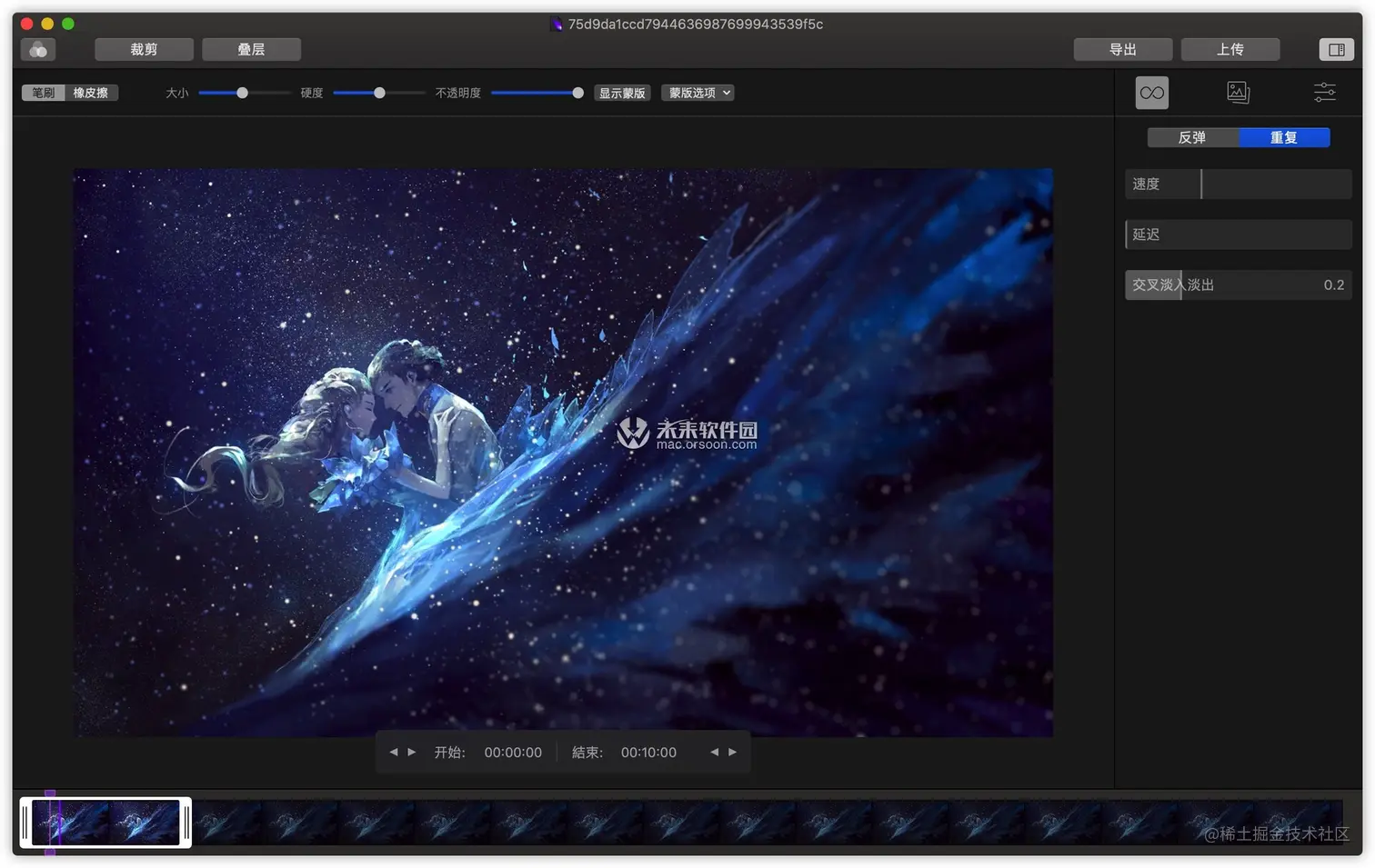The height and width of the screenshot is (868, 1375).
Task: Click the 速度 speed slider field
Action: click(1239, 184)
